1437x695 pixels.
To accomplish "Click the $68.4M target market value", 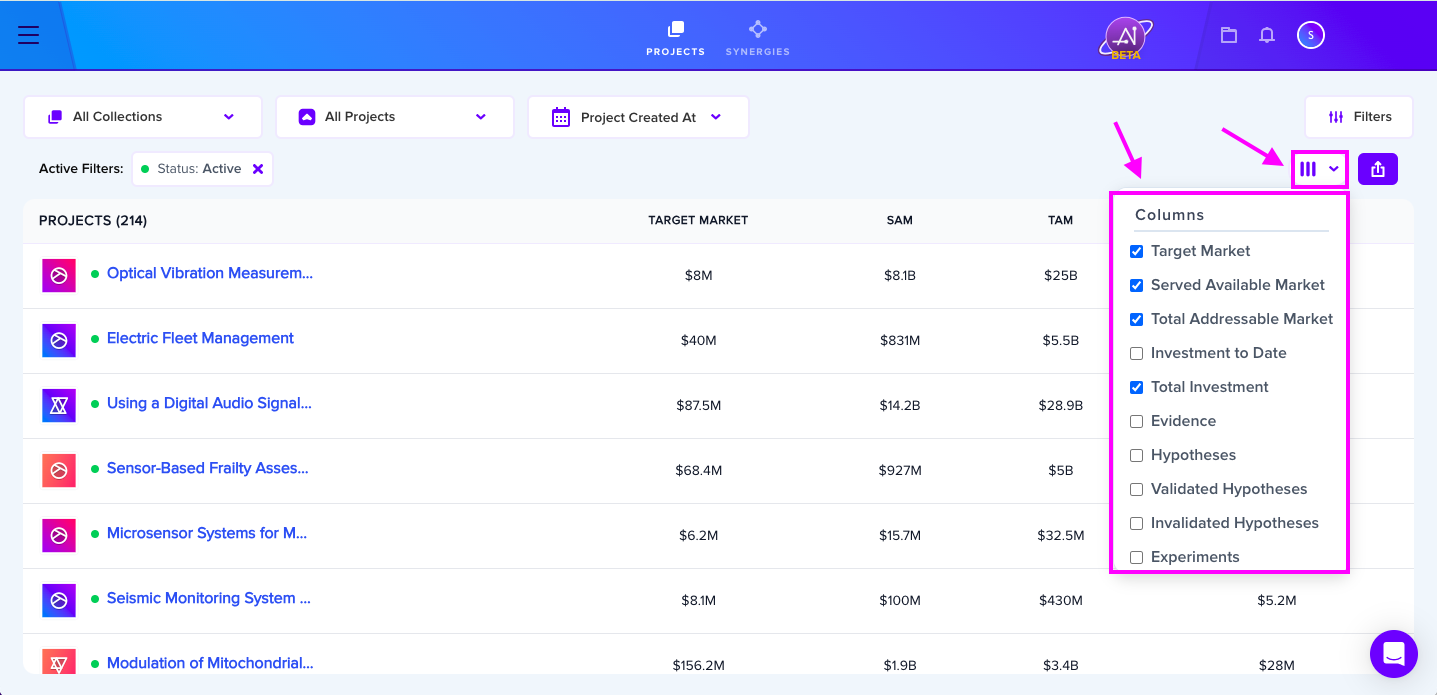I will (x=698, y=470).
